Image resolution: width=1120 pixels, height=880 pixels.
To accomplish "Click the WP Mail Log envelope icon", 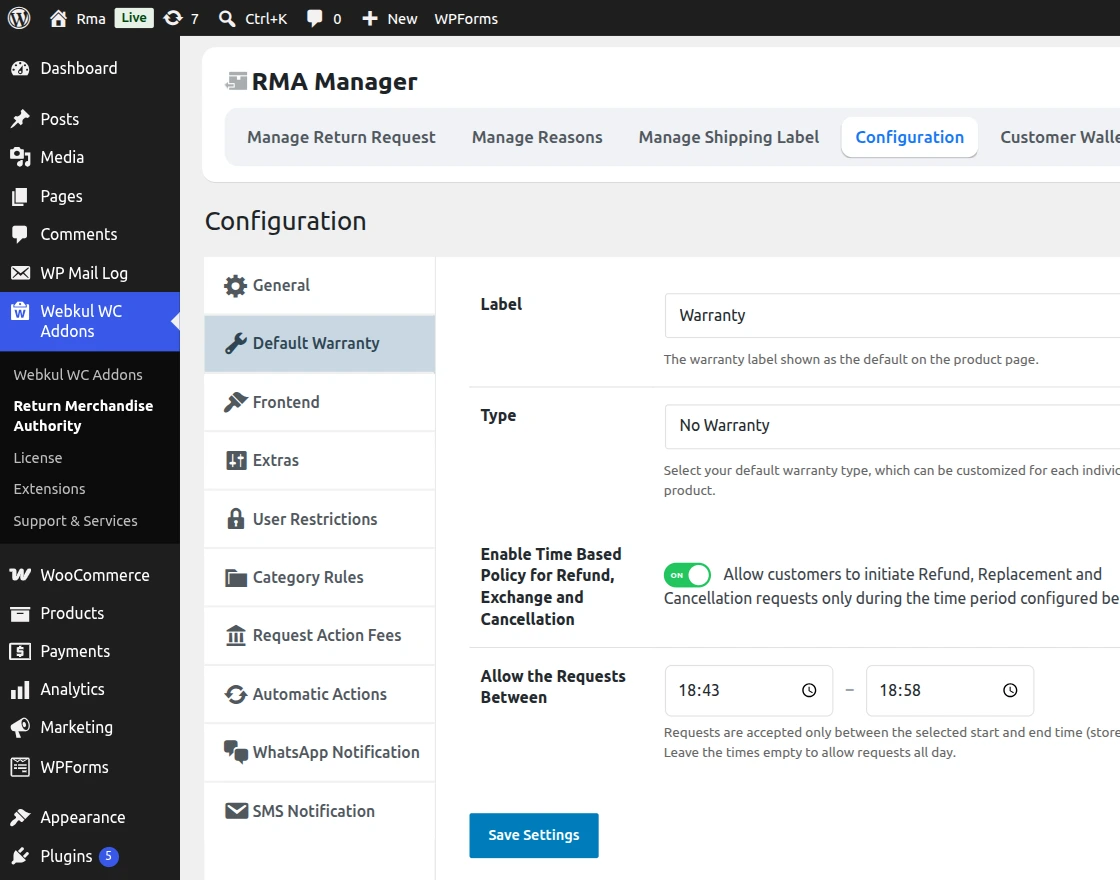I will pos(20,273).
